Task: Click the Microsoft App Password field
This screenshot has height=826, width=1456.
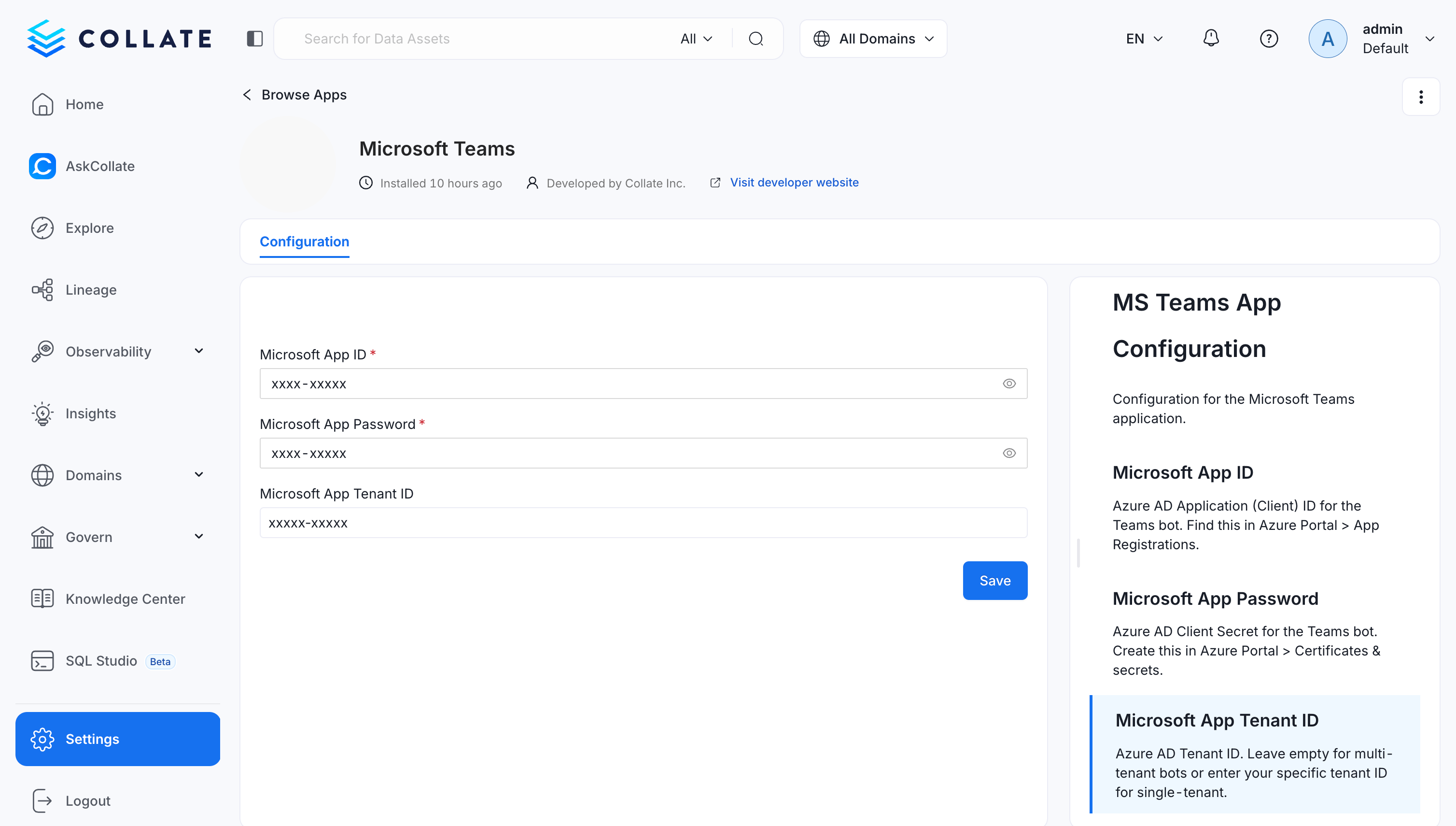Action: pos(643,453)
